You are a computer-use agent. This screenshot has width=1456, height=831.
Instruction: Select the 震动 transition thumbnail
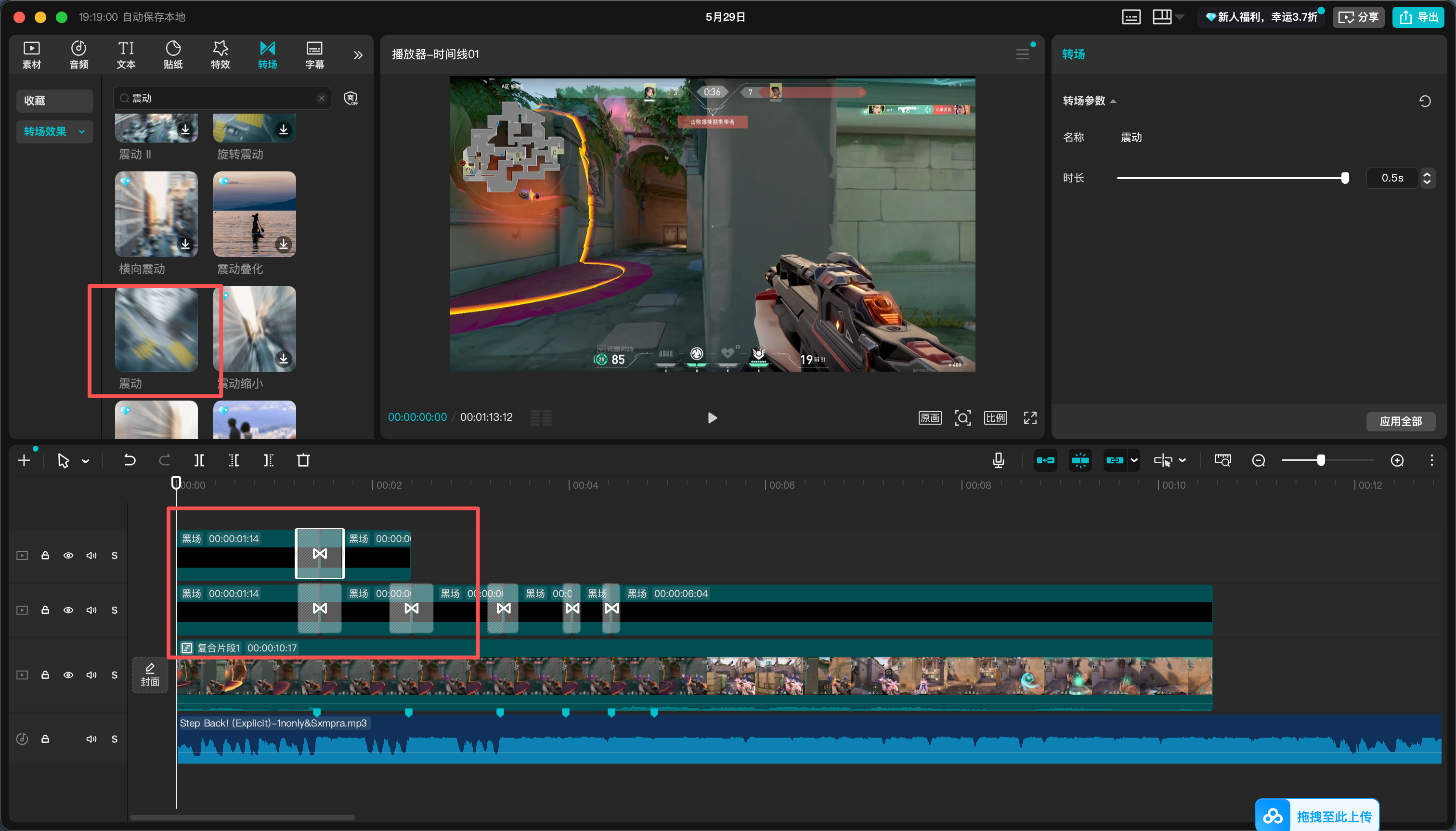[x=156, y=329]
